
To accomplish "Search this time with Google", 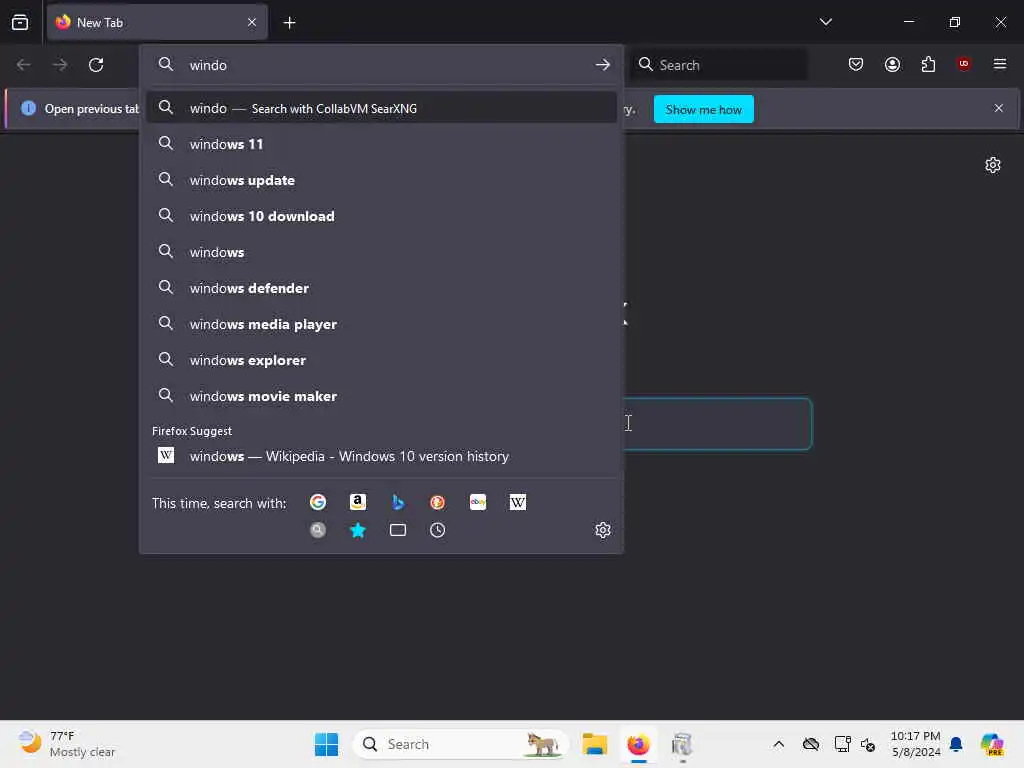I will click(x=318, y=502).
